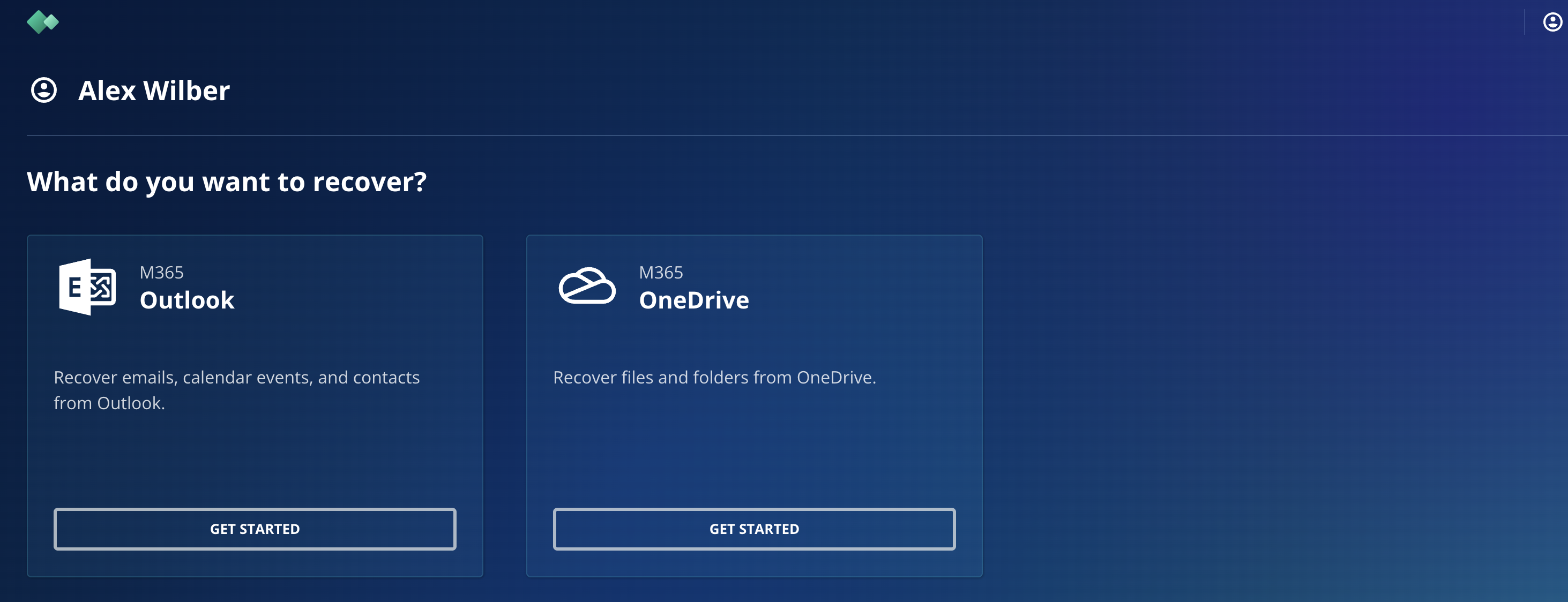Image resolution: width=1568 pixels, height=602 pixels.
Task: Select the Outlook card title
Action: click(187, 300)
